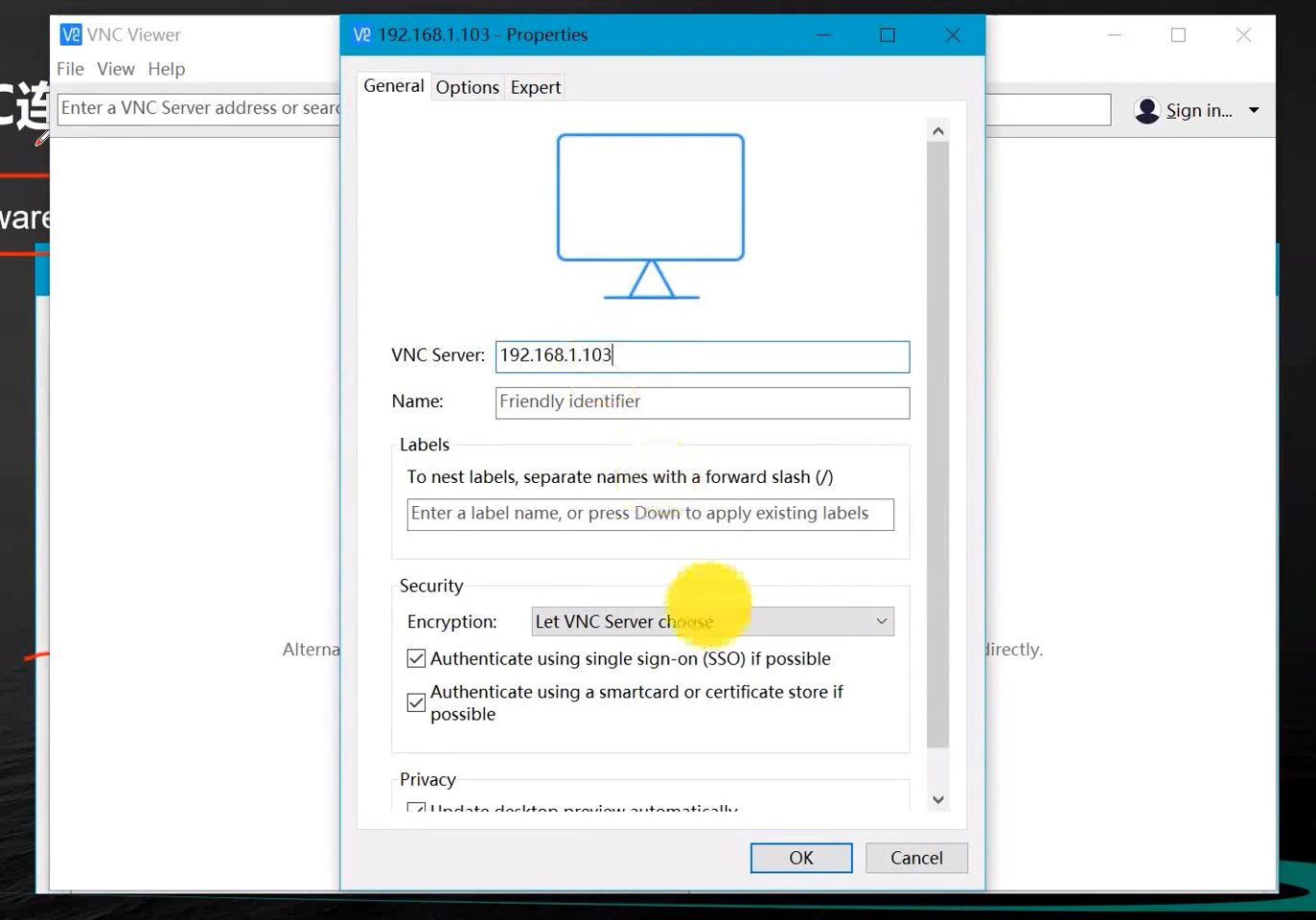Screen dimensions: 1316x920
Task: Close the Properties dialog
Action: tap(953, 35)
